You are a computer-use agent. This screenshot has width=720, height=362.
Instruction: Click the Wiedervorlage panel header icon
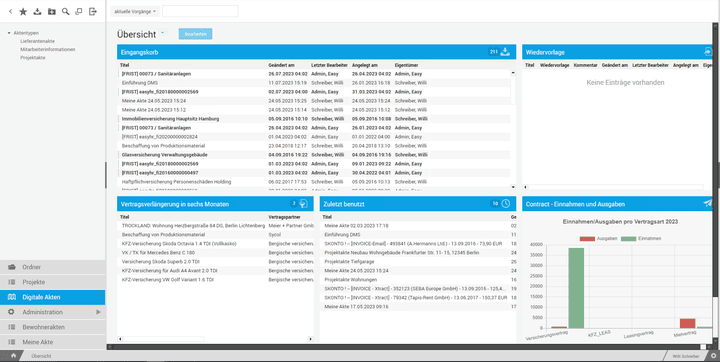point(708,52)
